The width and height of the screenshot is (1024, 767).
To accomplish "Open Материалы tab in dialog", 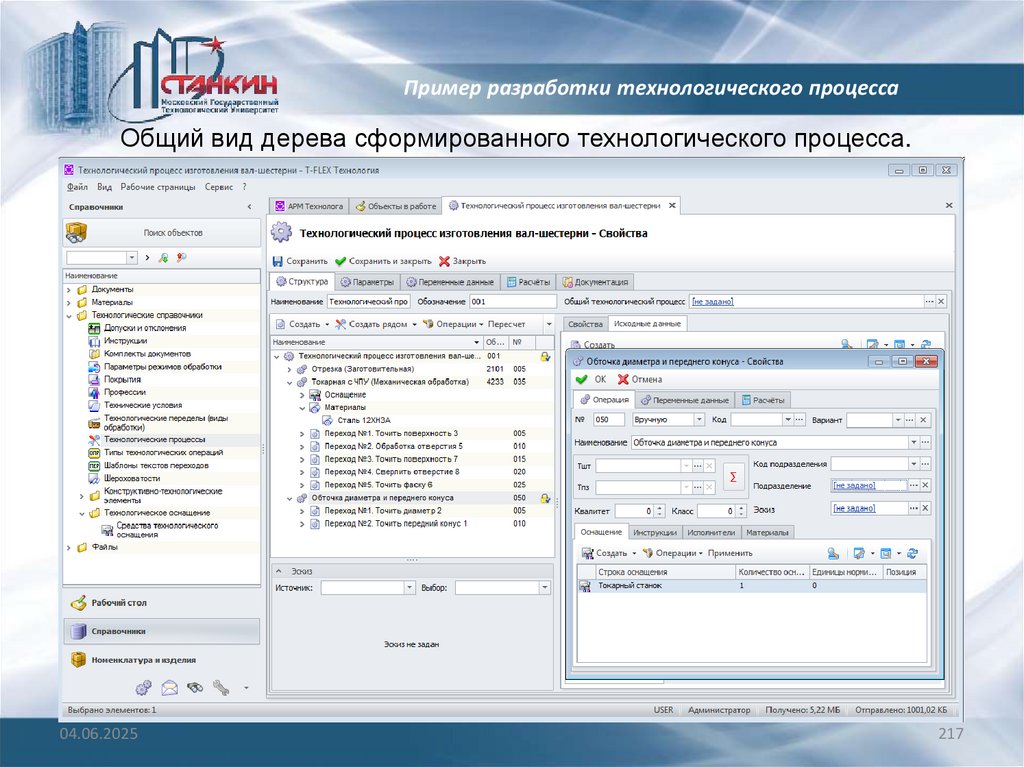I will click(x=767, y=532).
